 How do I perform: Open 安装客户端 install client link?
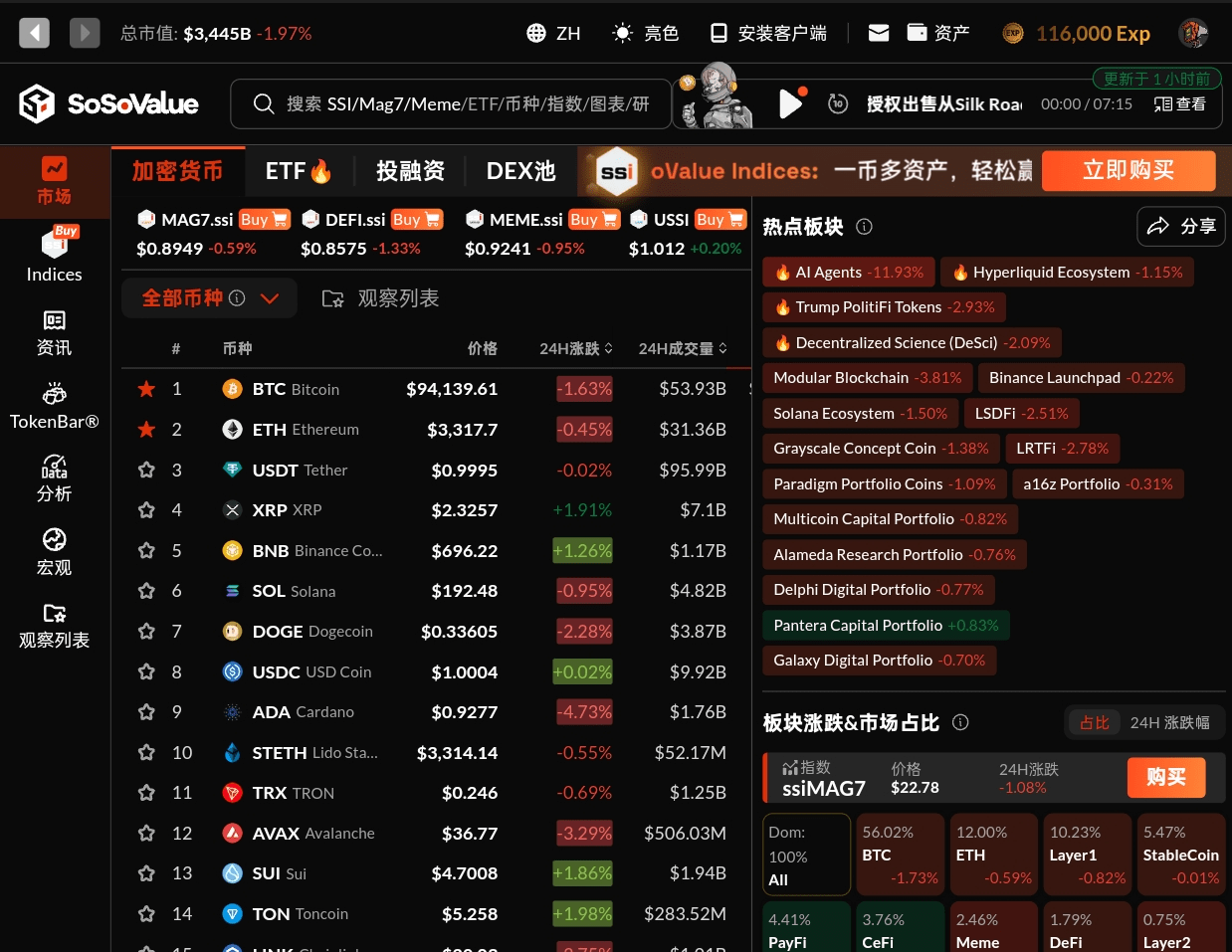click(x=767, y=33)
